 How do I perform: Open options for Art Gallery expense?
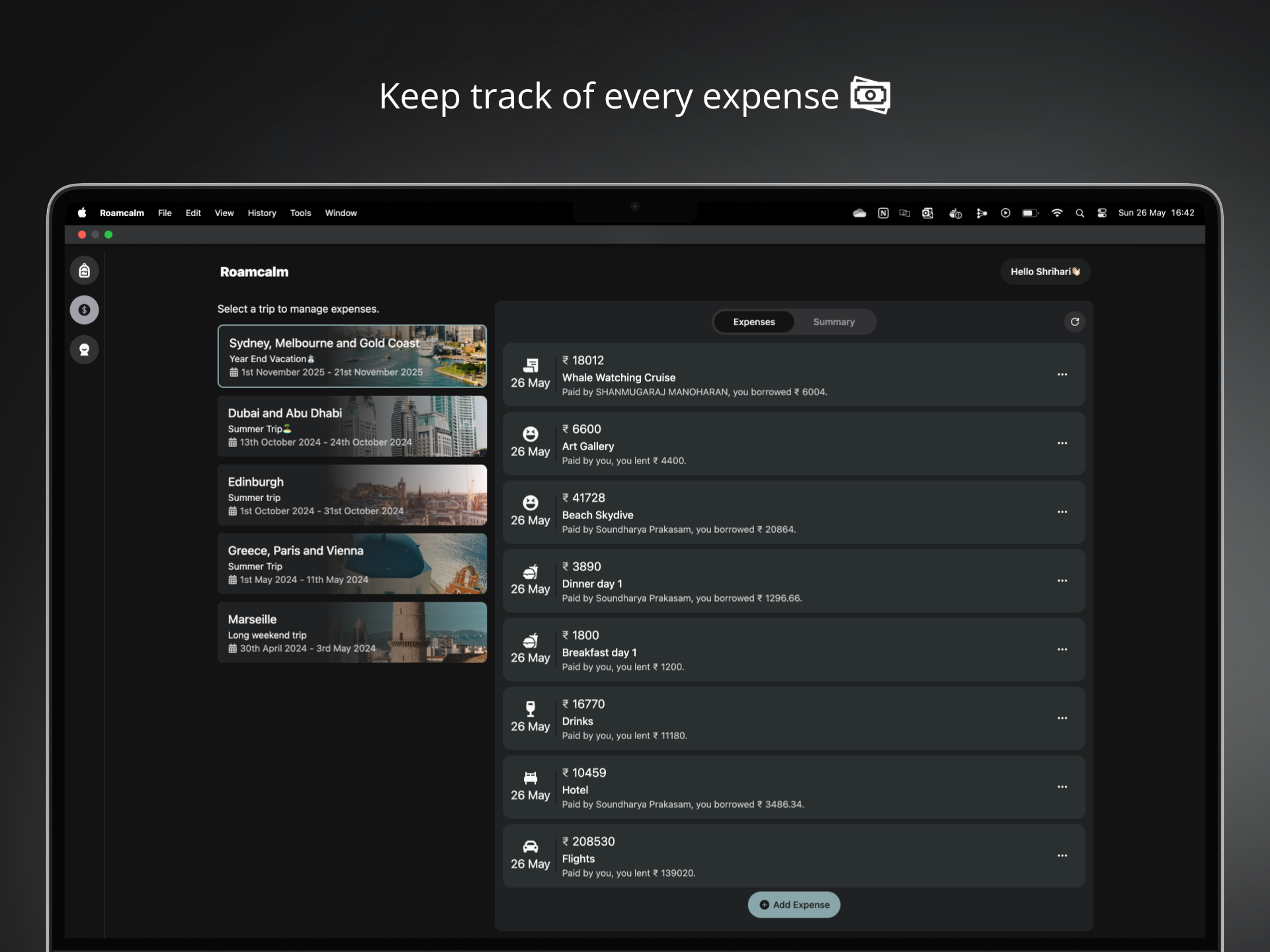[x=1062, y=443]
